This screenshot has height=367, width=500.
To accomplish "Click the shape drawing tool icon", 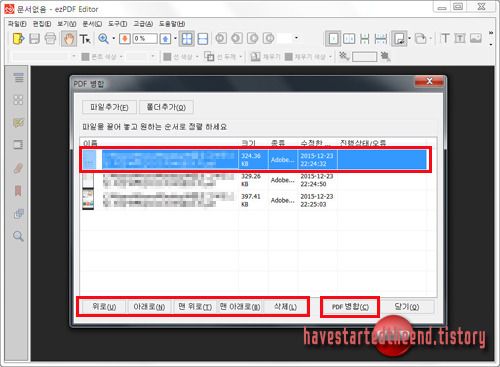I will point(421,39).
